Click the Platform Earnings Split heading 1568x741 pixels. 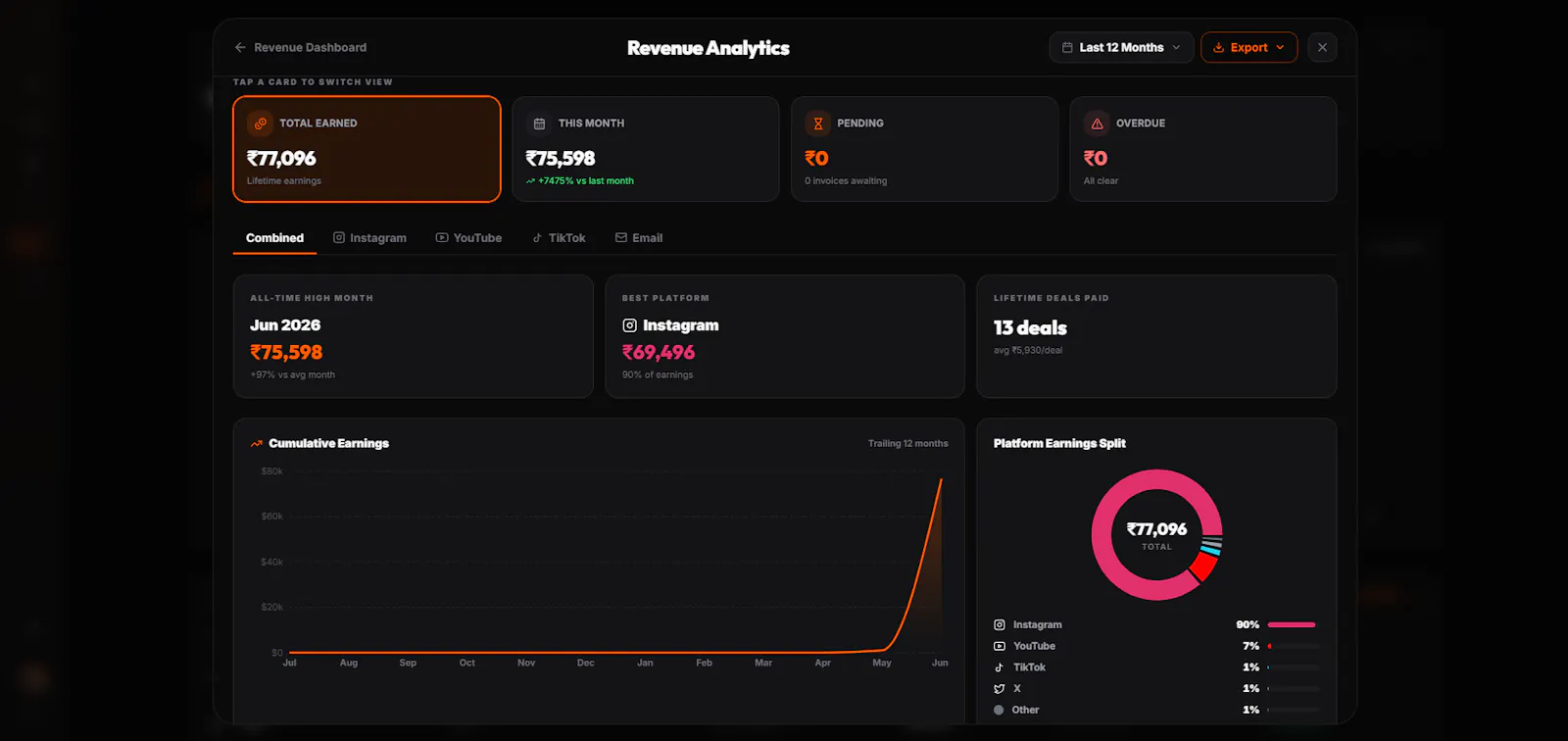pos(1059,444)
